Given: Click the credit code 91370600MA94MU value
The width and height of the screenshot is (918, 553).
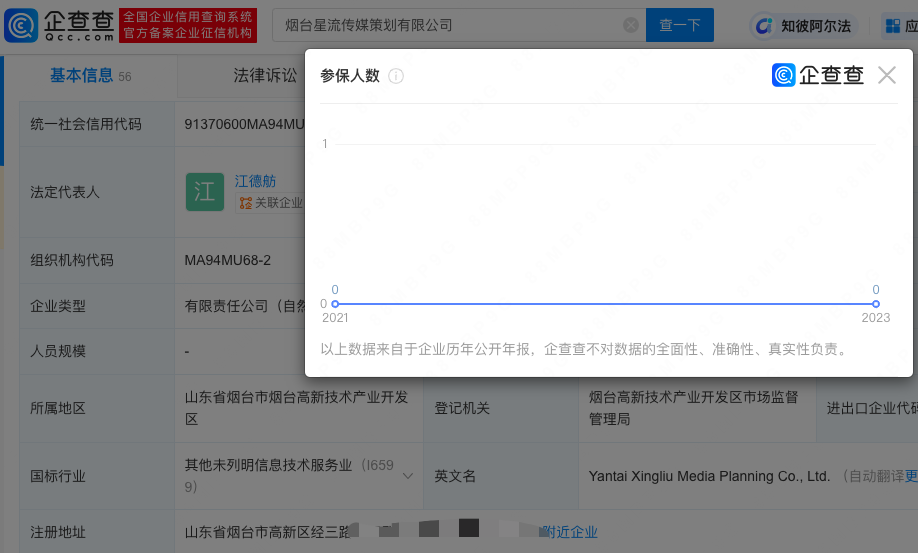Looking at the screenshot, I should (243, 124).
